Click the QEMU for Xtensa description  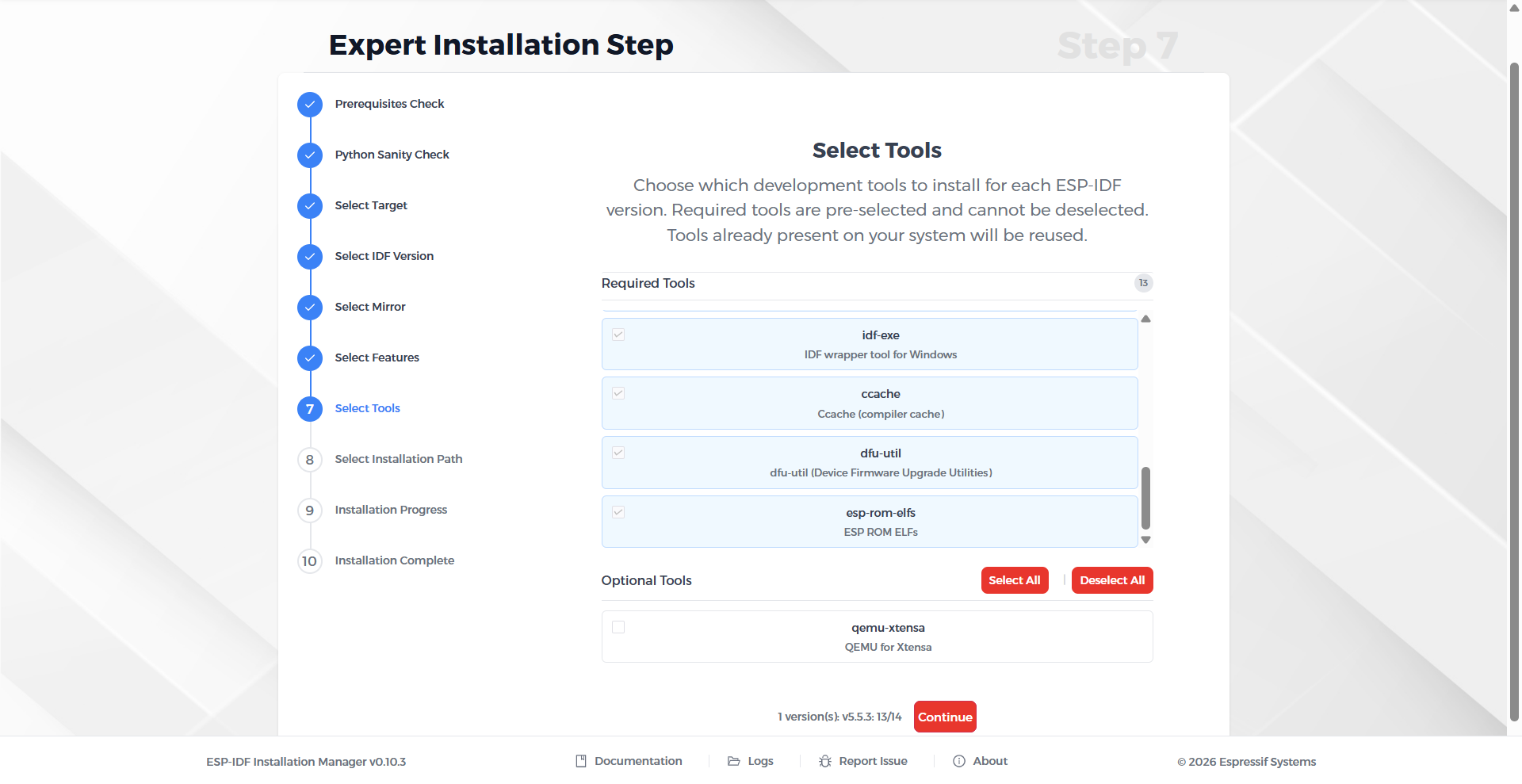click(x=888, y=647)
